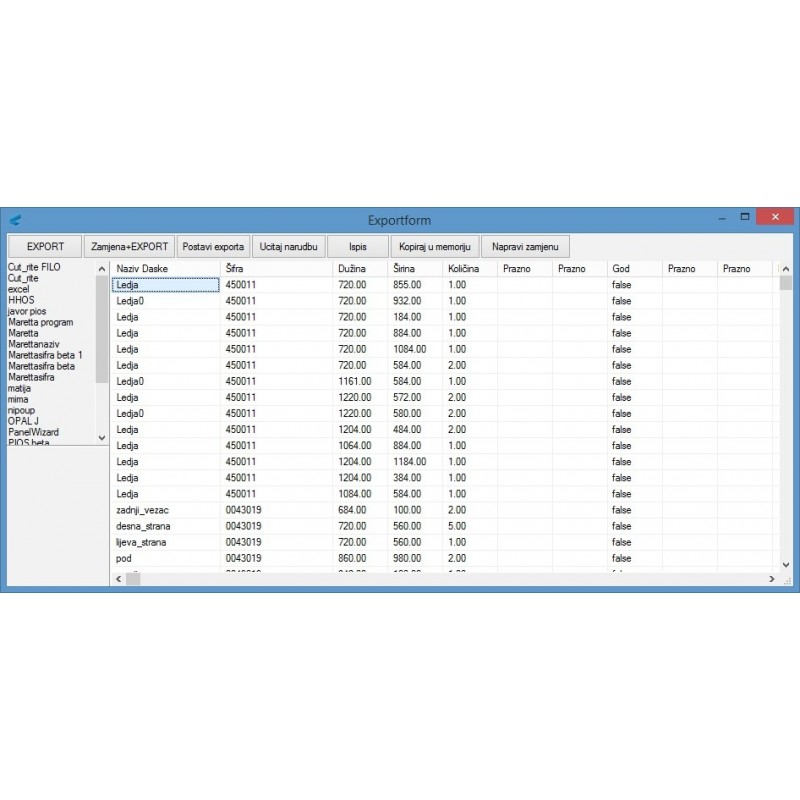Sort by Naziv Daske column header
Viewport: 800px width, 800px height.
tap(142, 269)
